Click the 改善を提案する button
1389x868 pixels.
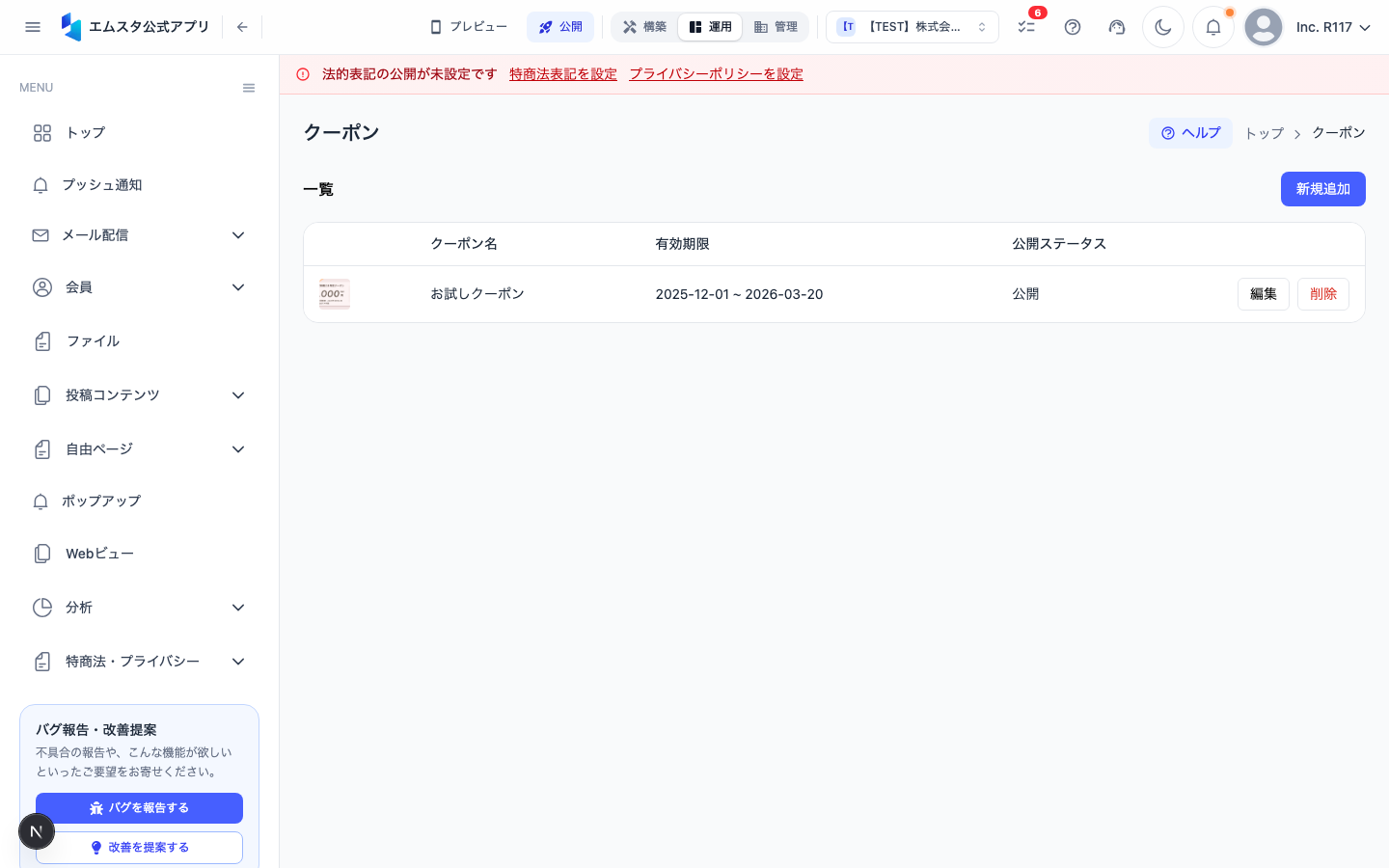[139, 848]
